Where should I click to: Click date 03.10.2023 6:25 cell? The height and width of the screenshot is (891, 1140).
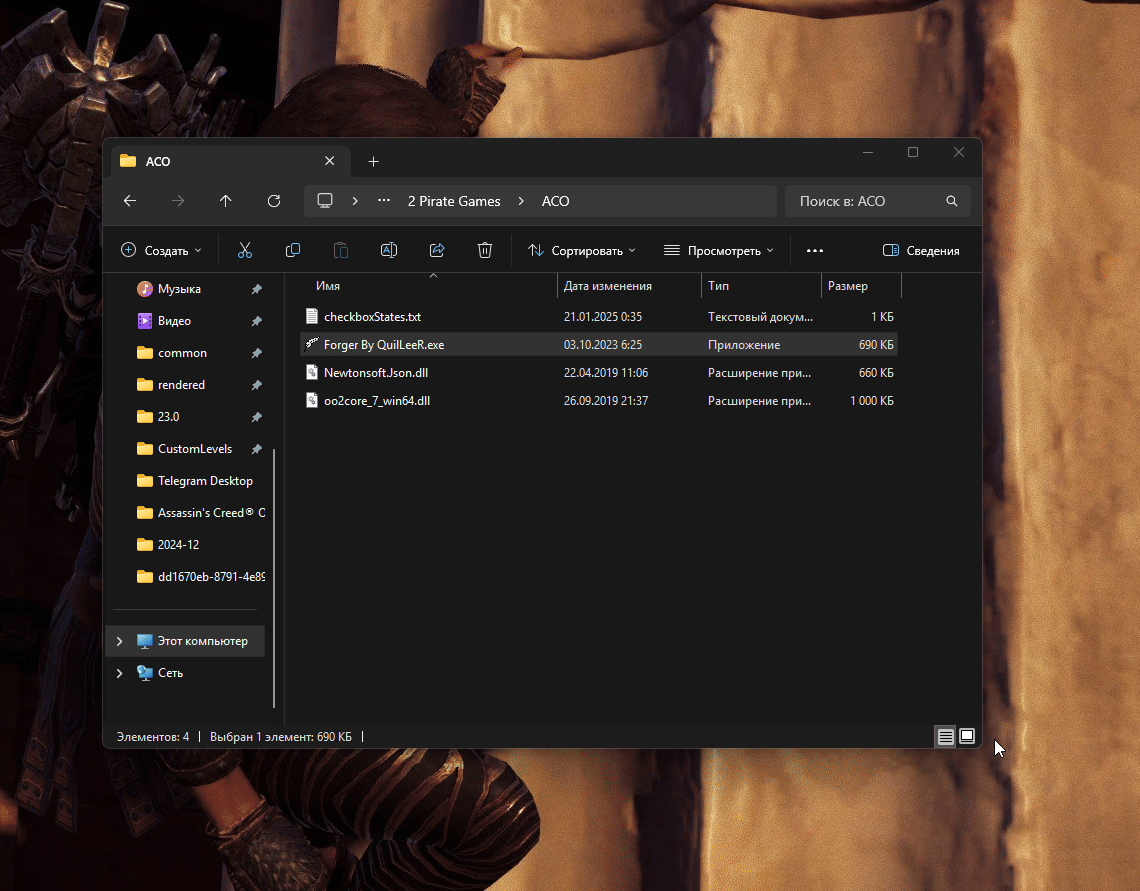pos(603,344)
